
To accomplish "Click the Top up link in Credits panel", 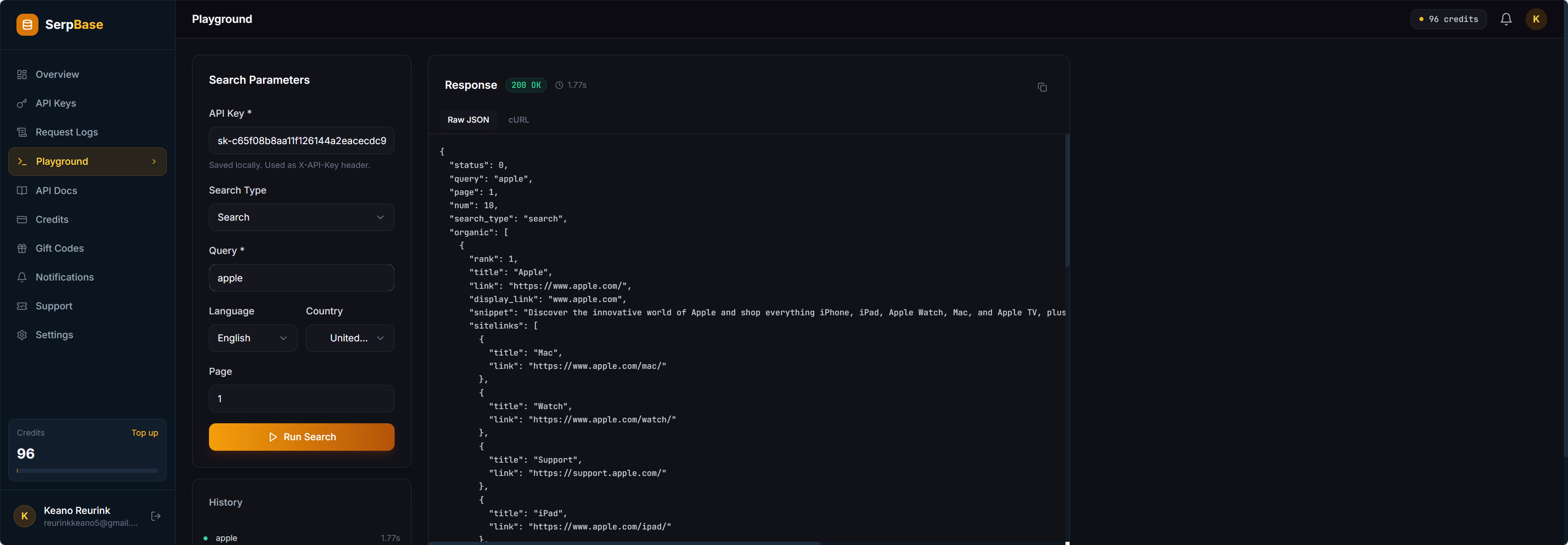I will point(144,433).
